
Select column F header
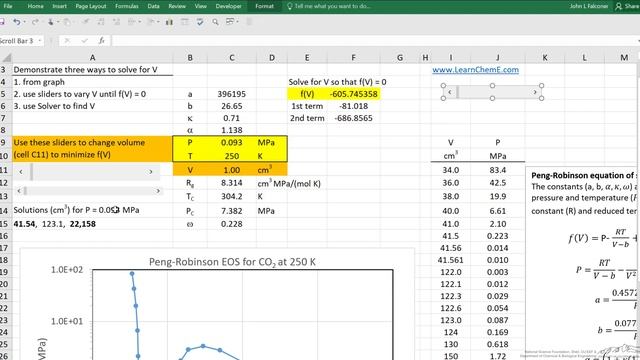point(353,58)
